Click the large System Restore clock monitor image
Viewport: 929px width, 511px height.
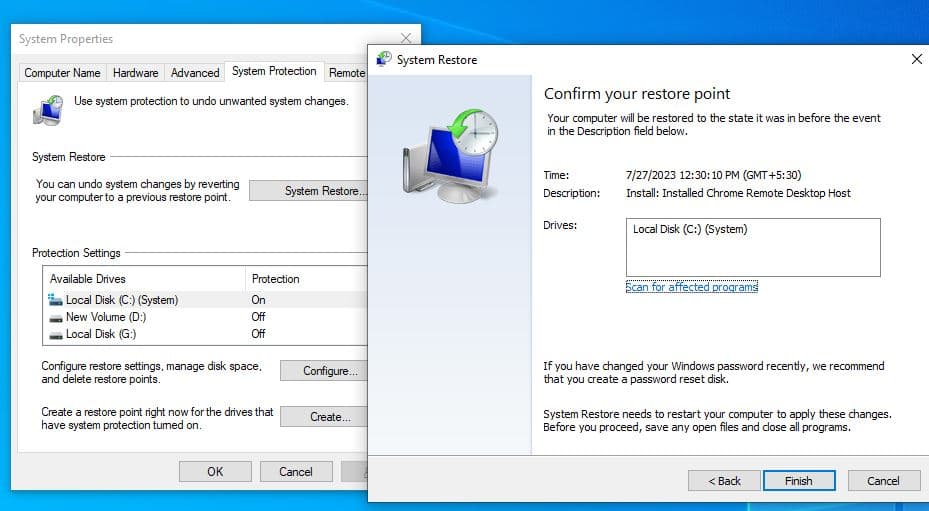coord(449,158)
